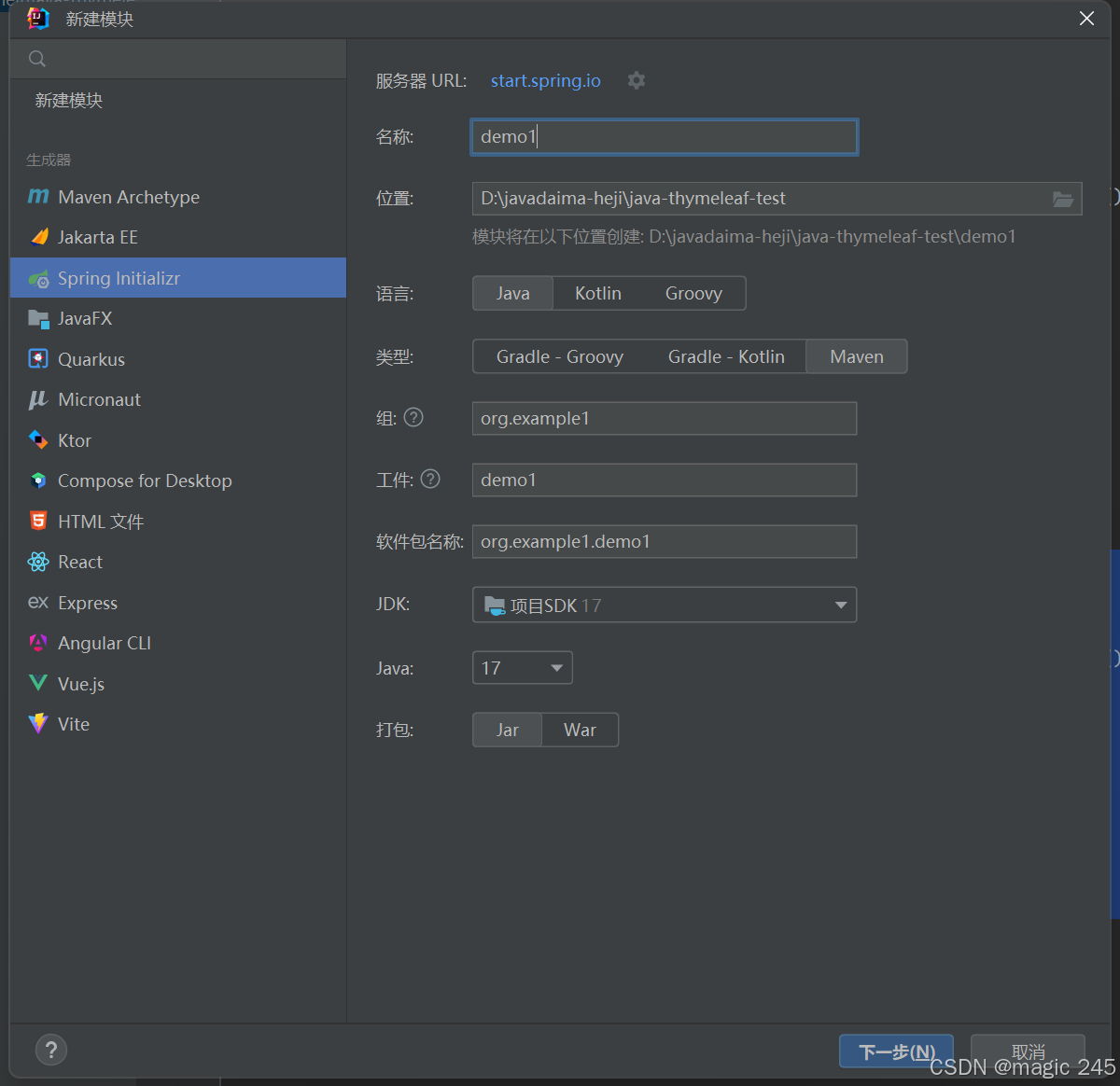Screen dimensions: 1120x1086
Task: Focus the 工件 field demo1
Action: (665, 480)
